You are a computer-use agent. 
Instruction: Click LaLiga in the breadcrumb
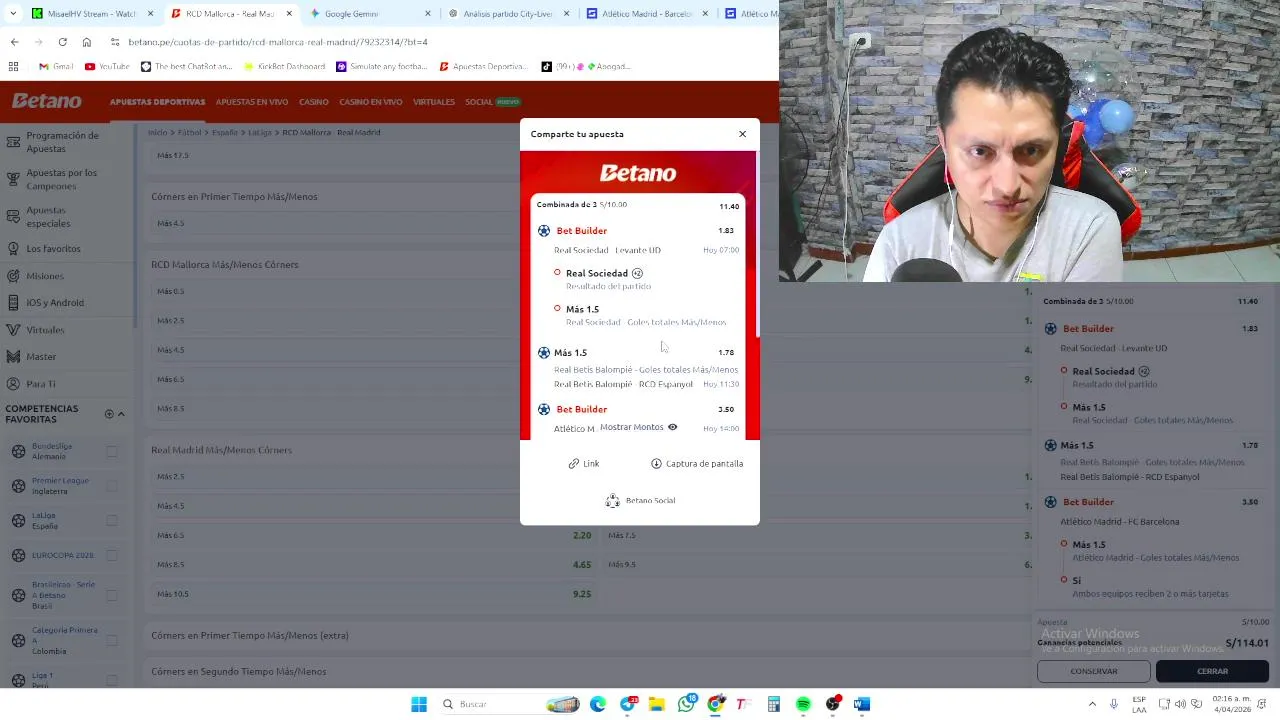pyautogui.click(x=259, y=132)
